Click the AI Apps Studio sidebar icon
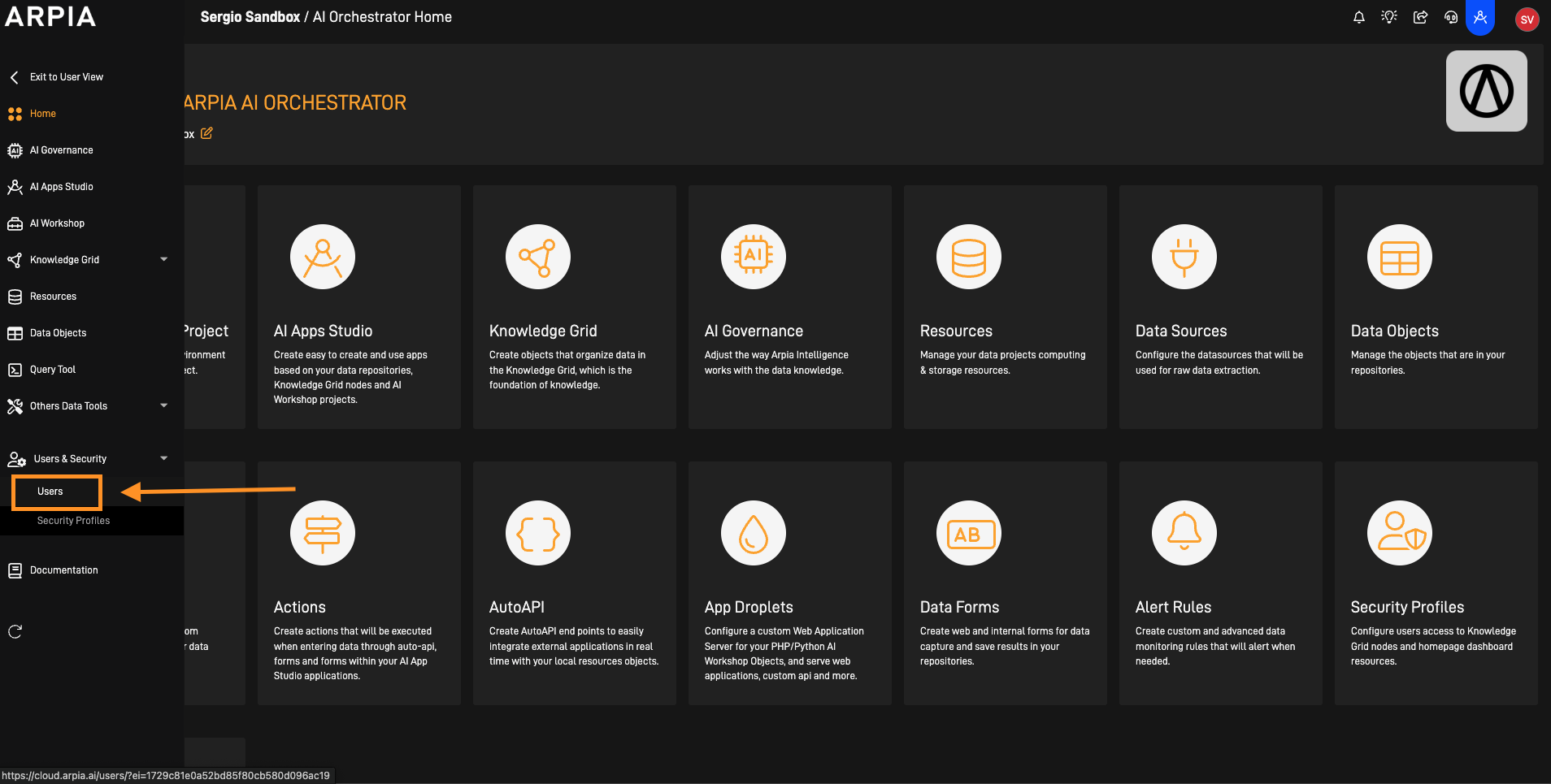Screen dimensions: 1551x784 (15, 187)
